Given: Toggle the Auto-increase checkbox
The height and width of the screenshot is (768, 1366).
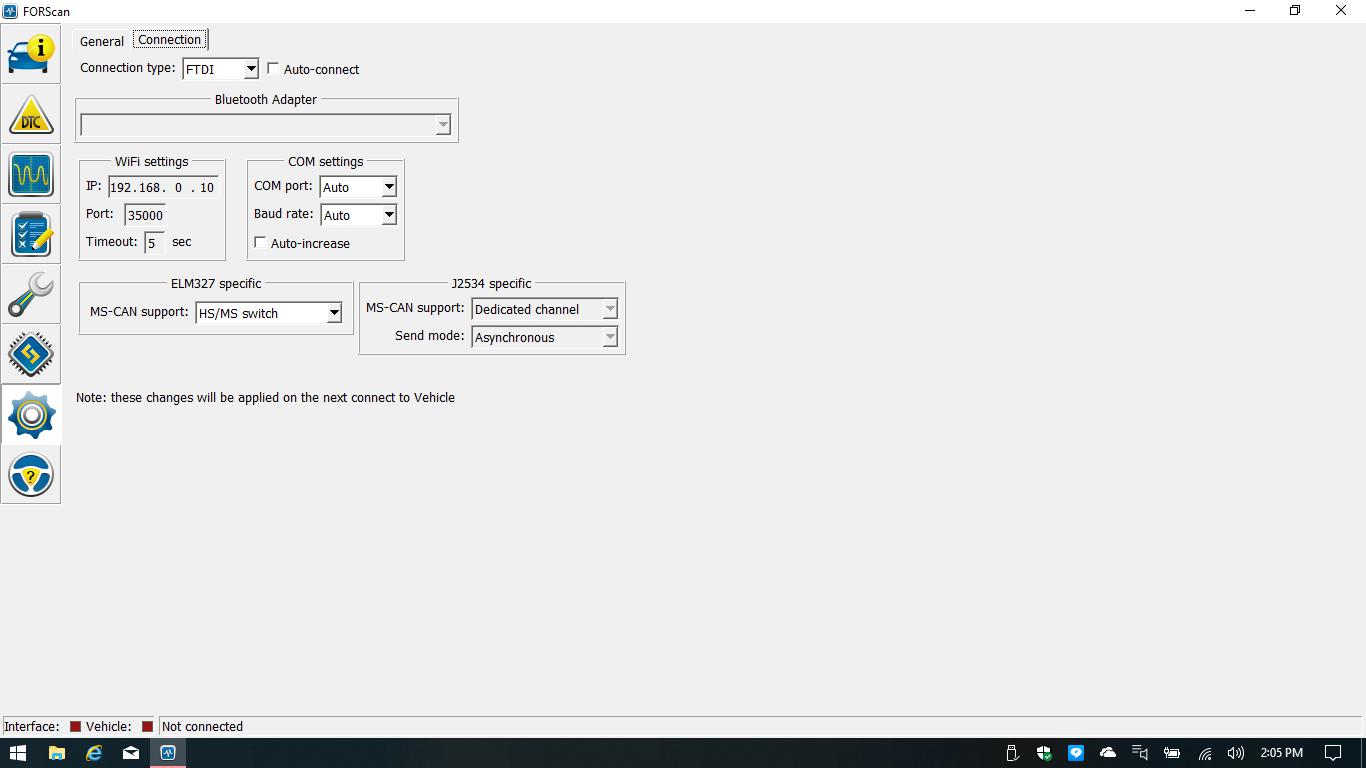Looking at the screenshot, I should coord(260,243).
